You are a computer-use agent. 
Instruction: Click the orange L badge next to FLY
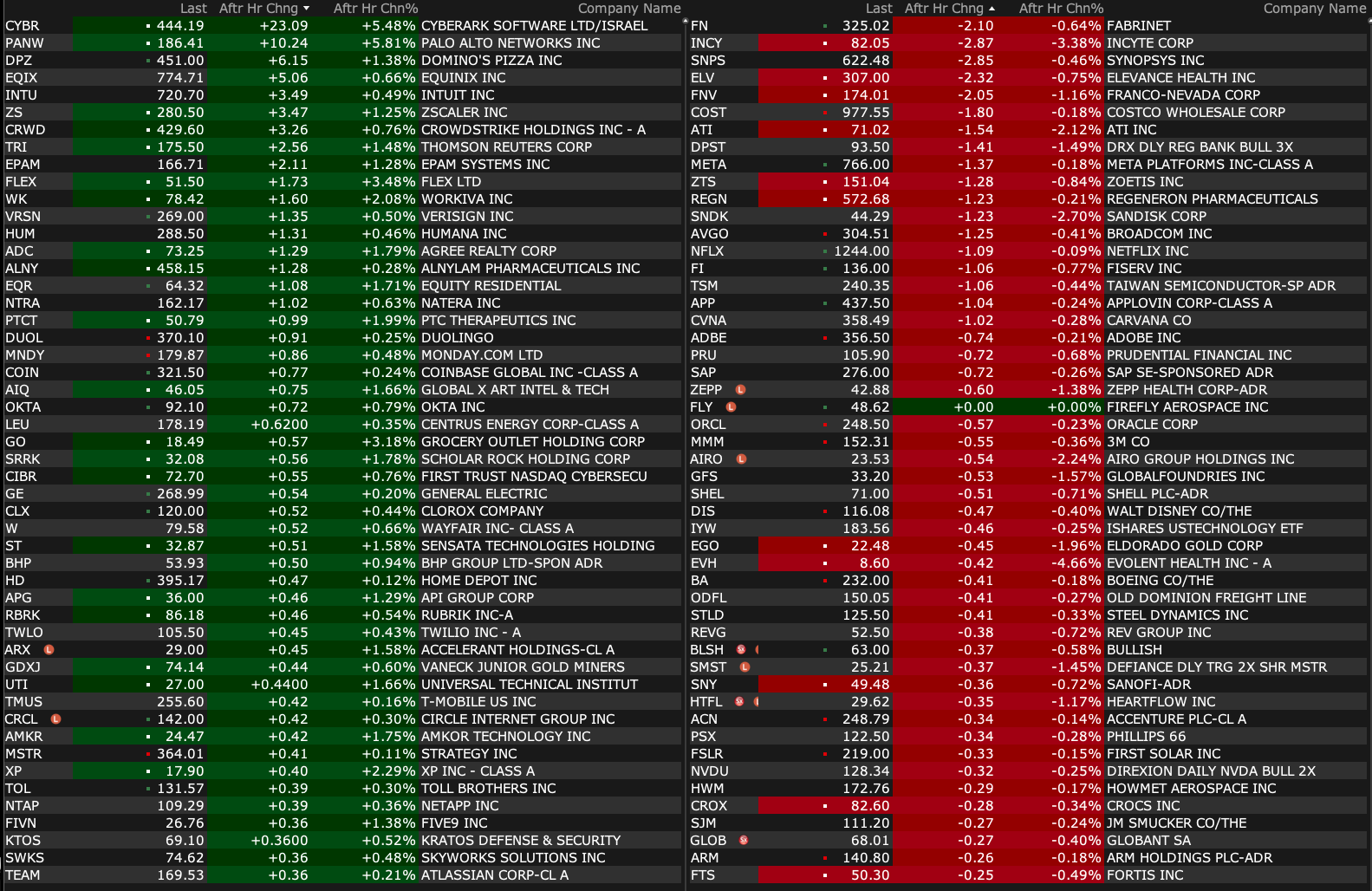[732, 407]
